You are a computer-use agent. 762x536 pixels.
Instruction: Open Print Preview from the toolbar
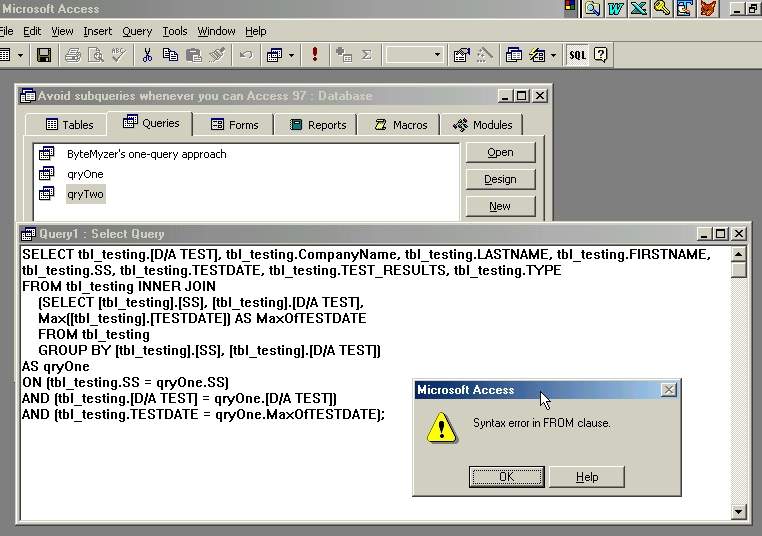point(96,55)
